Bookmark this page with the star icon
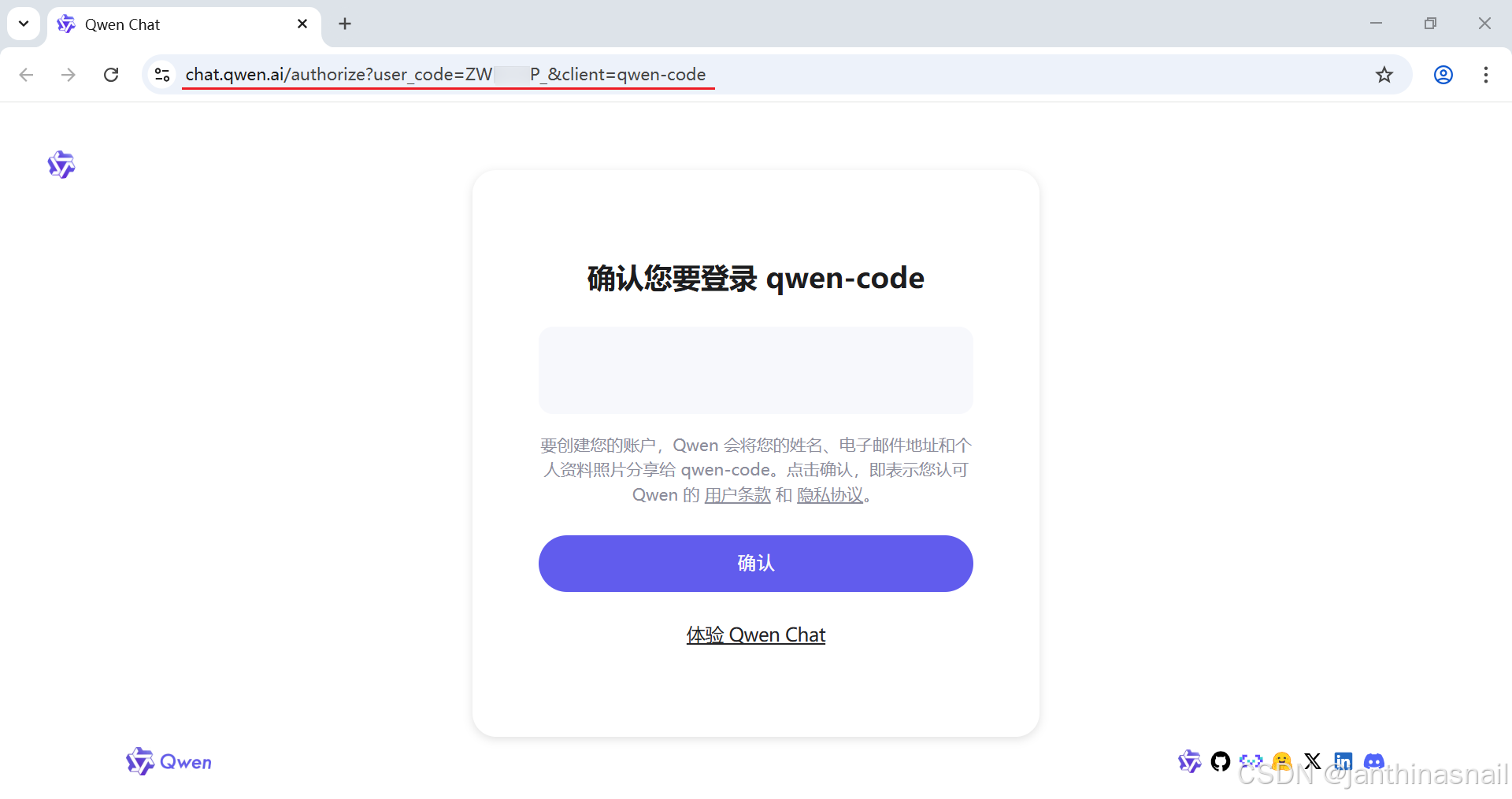Image resolution: width=1512 pixels, height=799 pixels. (x=1384, y=75)
